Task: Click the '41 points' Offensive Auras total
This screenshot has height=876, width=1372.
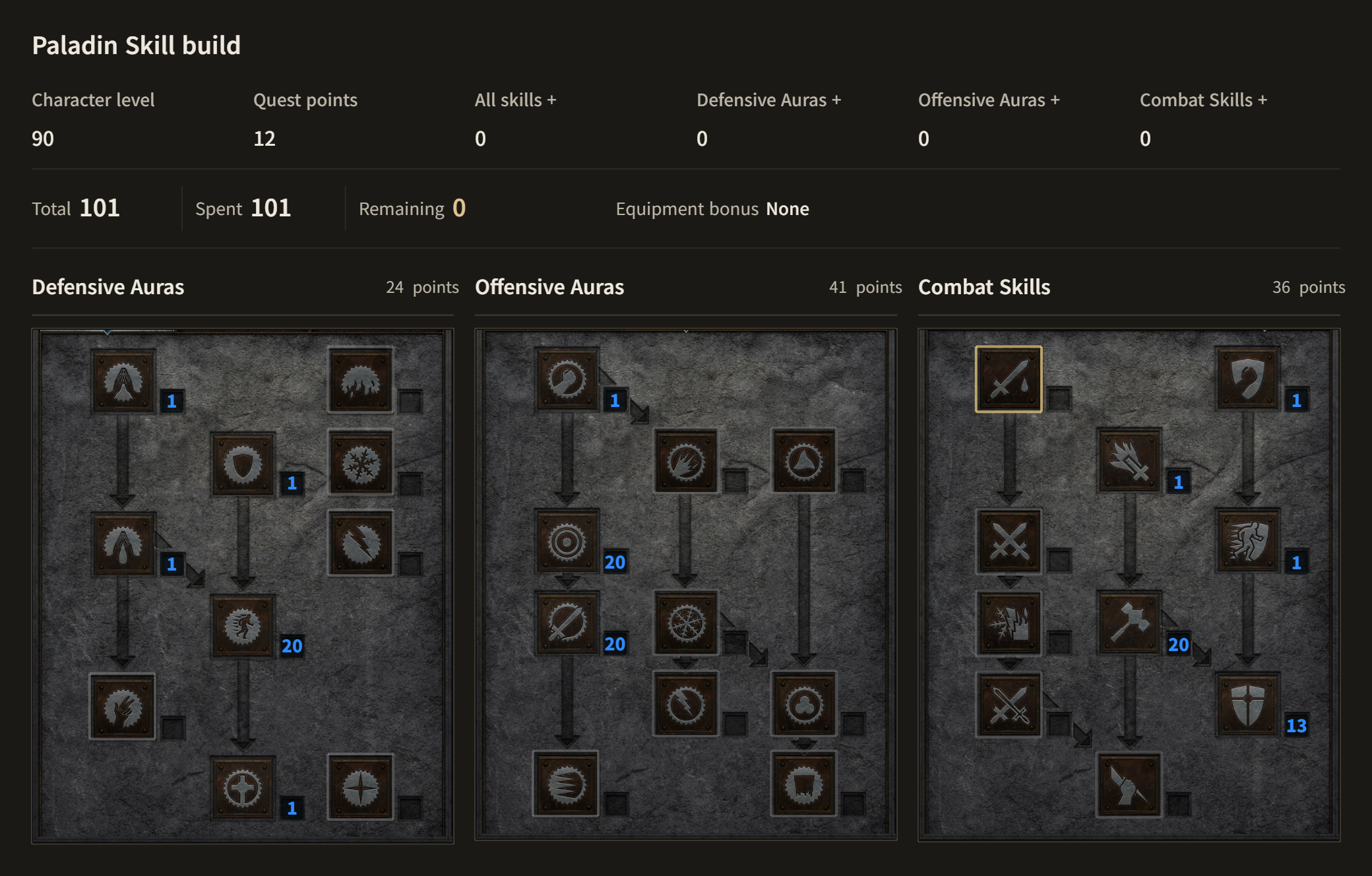Action: pos(865,288)
